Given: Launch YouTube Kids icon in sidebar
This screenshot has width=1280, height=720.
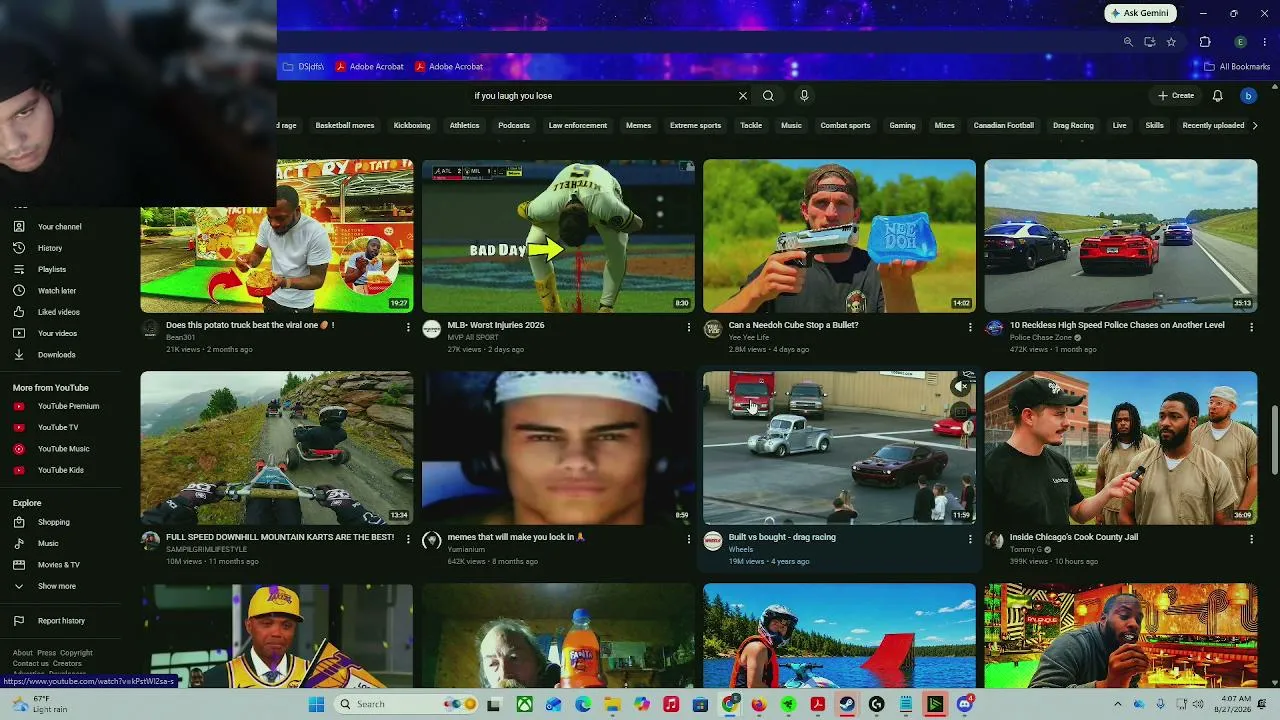Looking at the screenshot, I should tap(18, 470).
